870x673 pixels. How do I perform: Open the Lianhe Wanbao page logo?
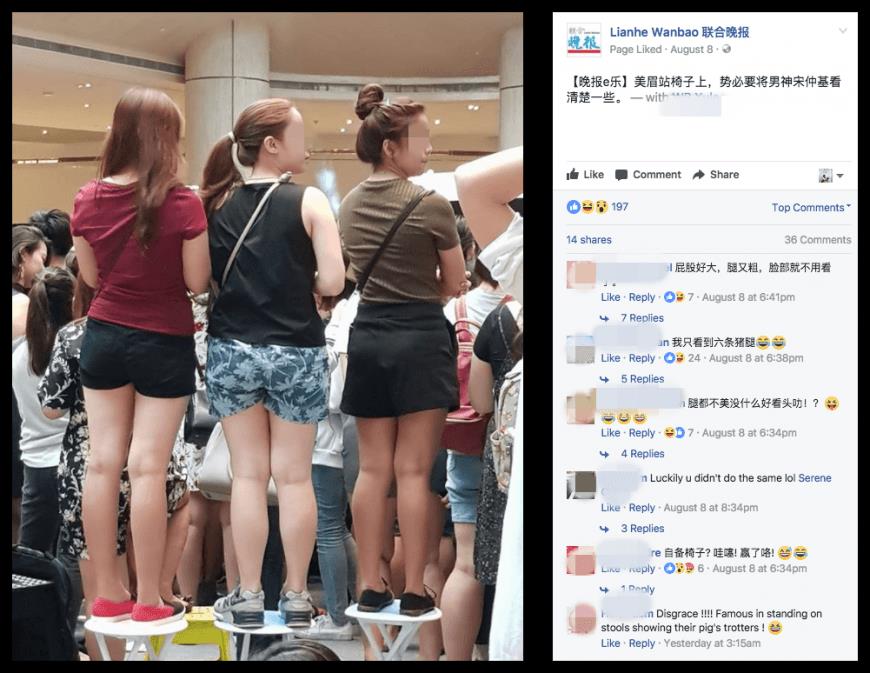pyautogui.click(x=584, y=40)
